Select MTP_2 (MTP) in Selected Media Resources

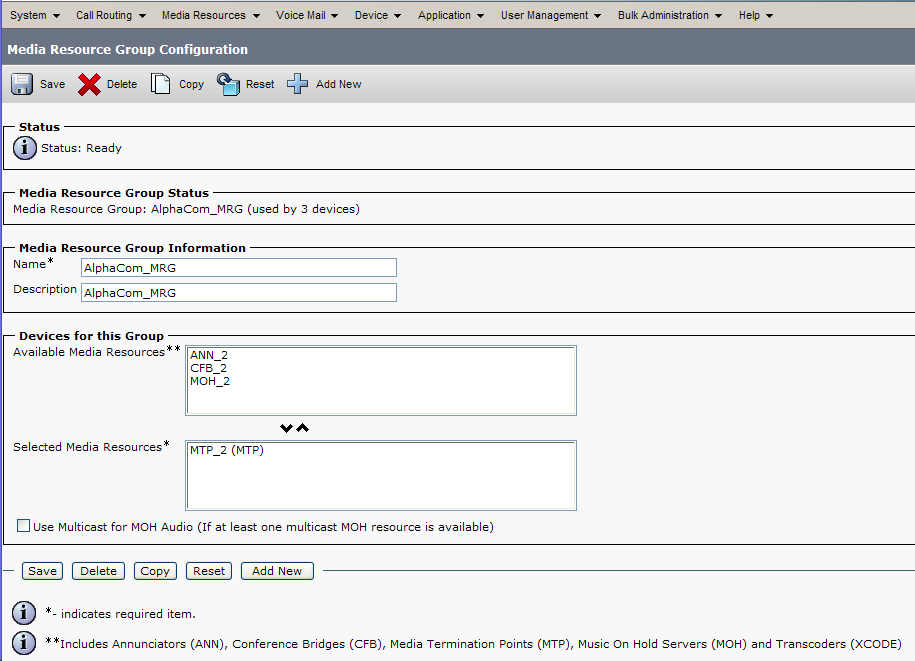click(x=227, y=451)
